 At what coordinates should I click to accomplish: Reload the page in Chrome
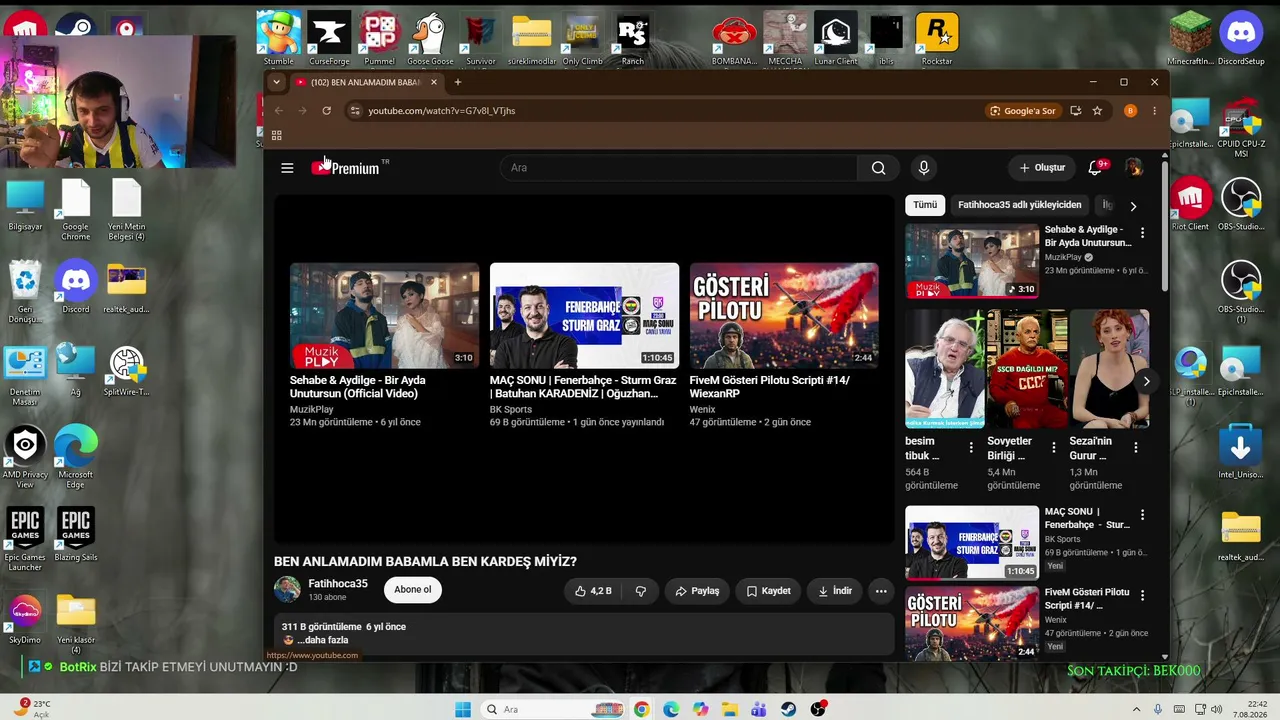326,111
